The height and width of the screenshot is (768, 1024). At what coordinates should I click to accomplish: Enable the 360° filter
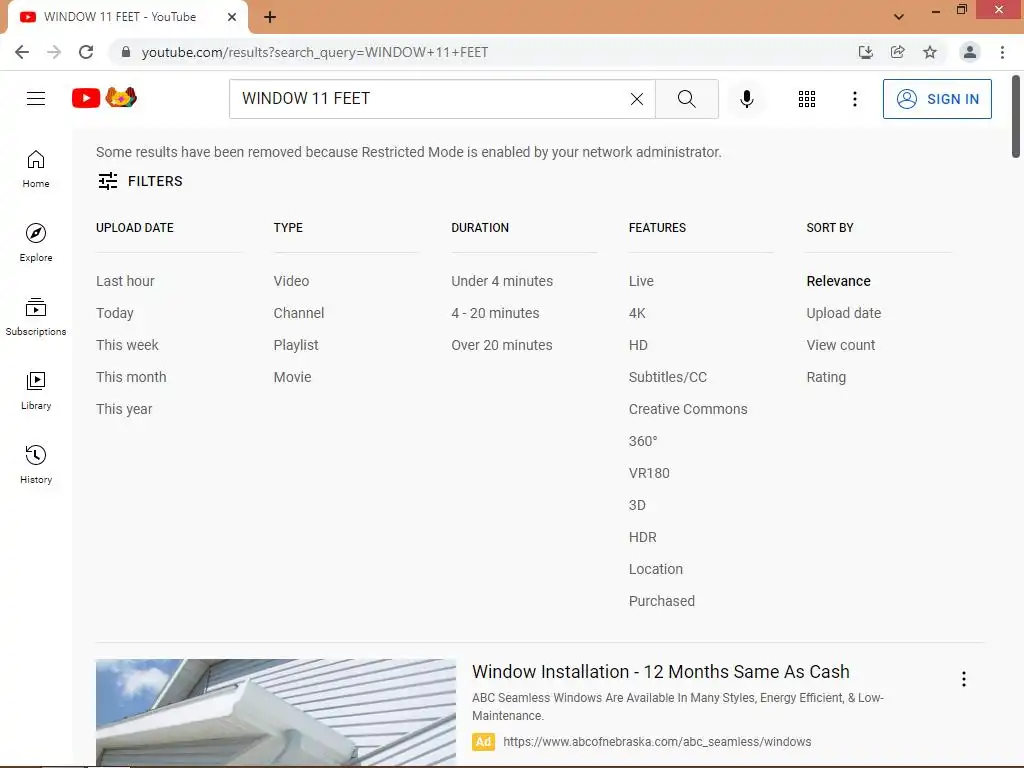click(x=643, y=441)
